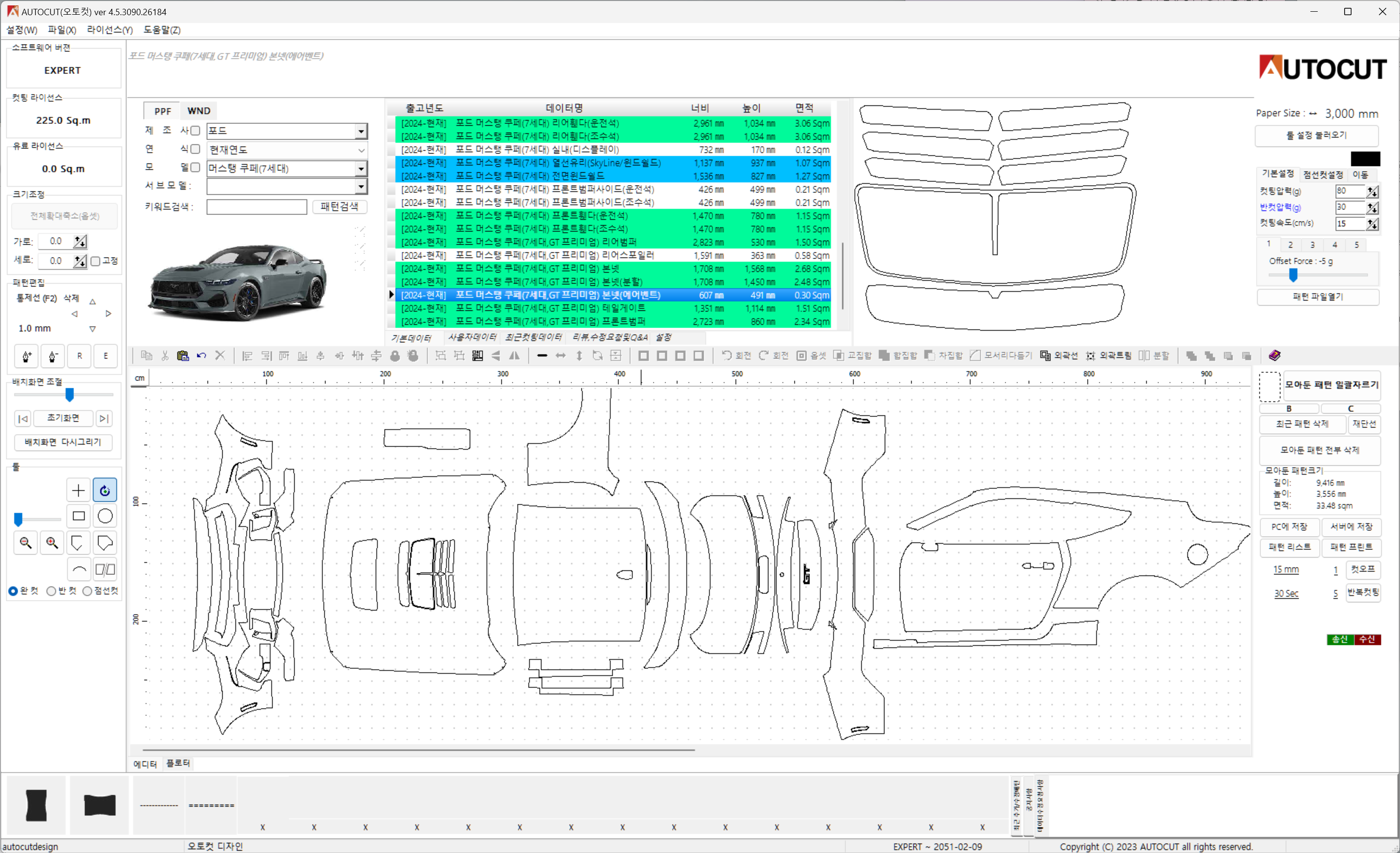Select the rectangle shape tool

click(78, 516)
